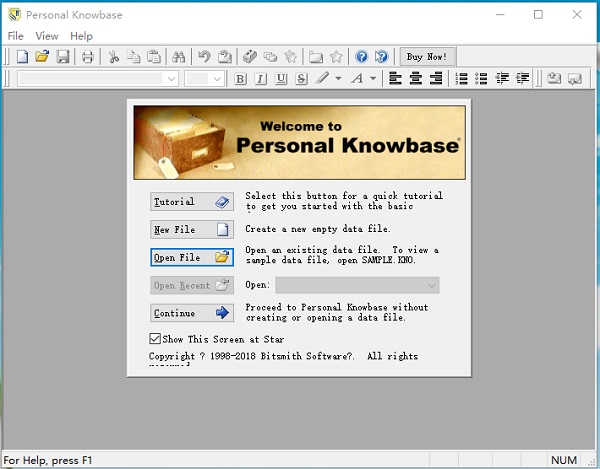Image resolution: width=600 pixels, height=469 pixels.
Task: Click the Save floppy disk icon
Action: pyautogui.click(x=62, y=57)
